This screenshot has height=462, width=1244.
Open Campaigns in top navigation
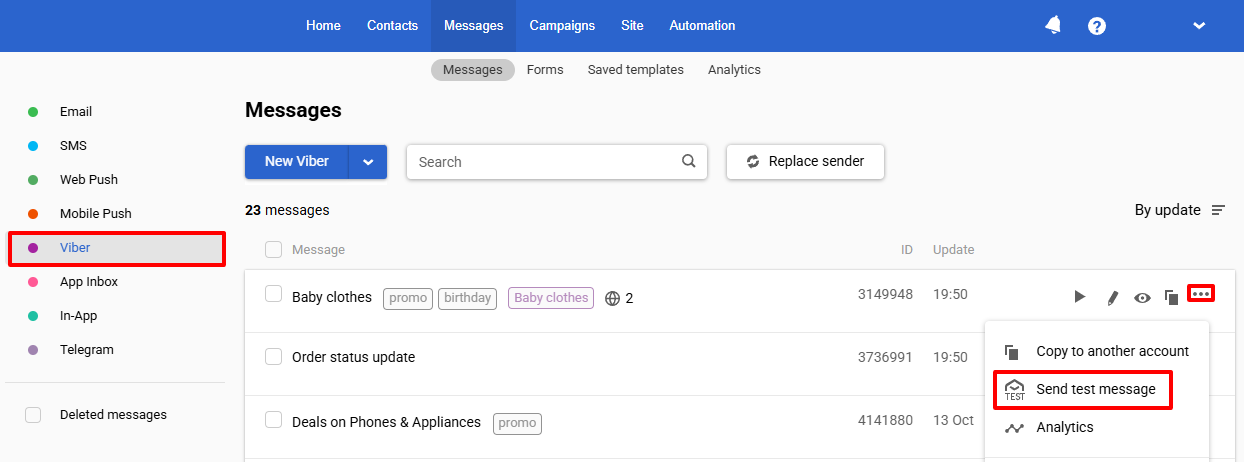(x=562, y=26)
